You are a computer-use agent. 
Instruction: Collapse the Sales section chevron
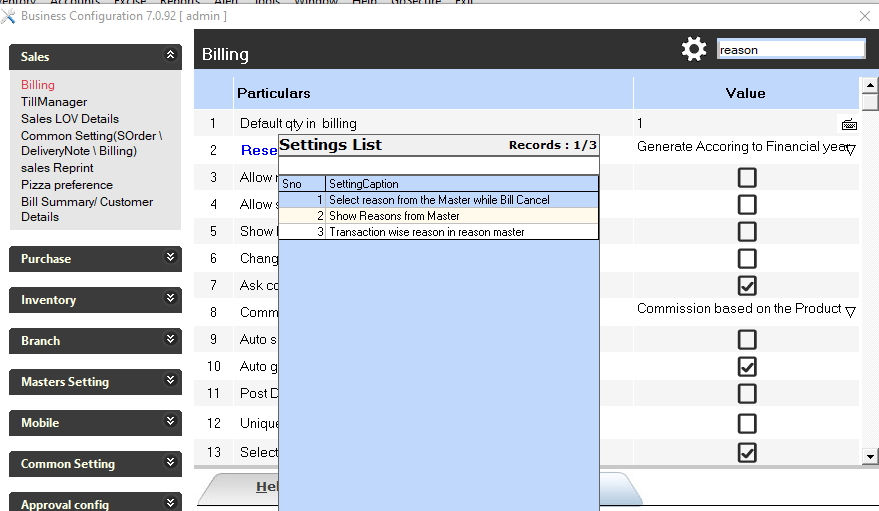(x=171, y=56)
